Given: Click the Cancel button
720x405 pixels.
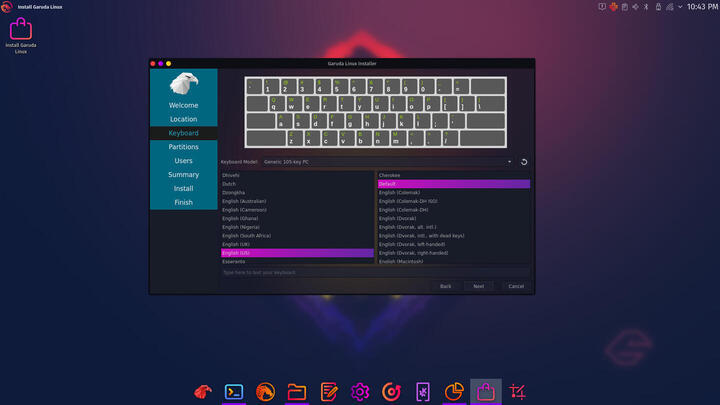Looking at the screenshot, I should pos(516,286).
